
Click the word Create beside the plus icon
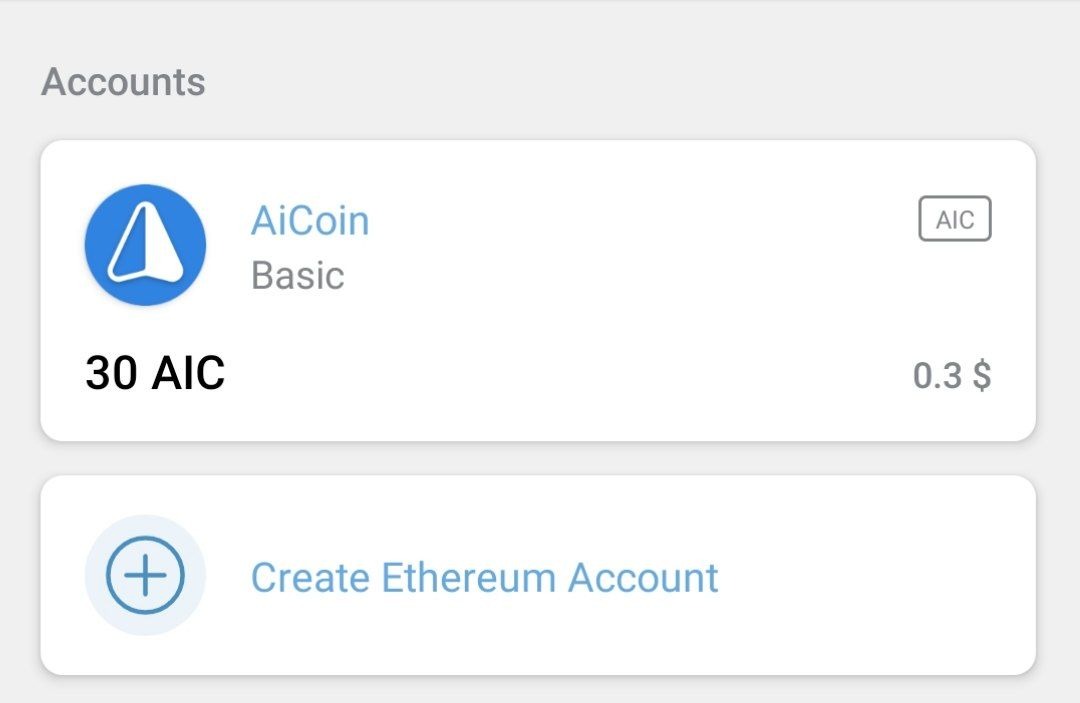coord(310,578)
